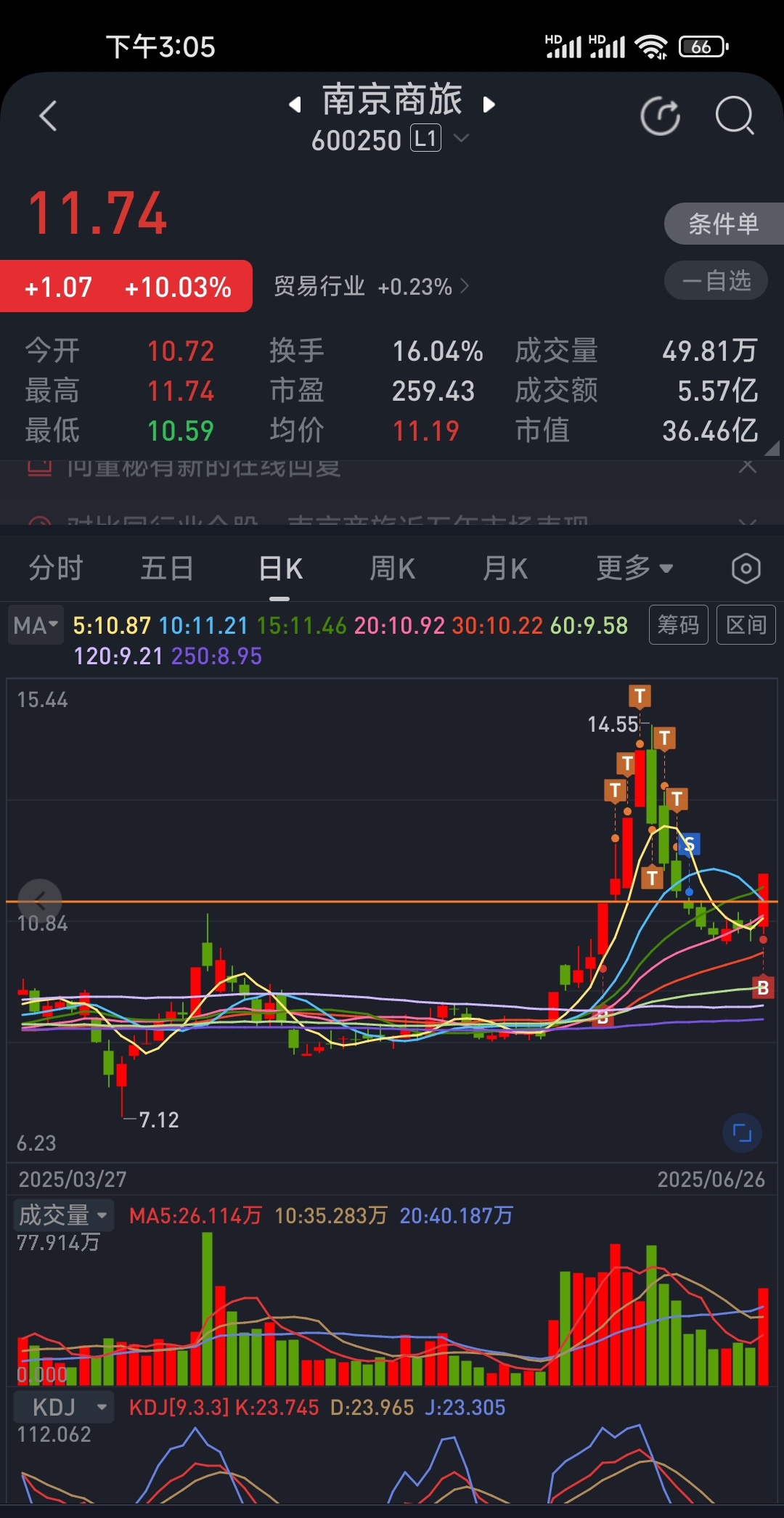The height and width of the screenshot is (1518, 784).
Task: Tap the 最低 value 10.59
Action: click(x=181, y=431)
